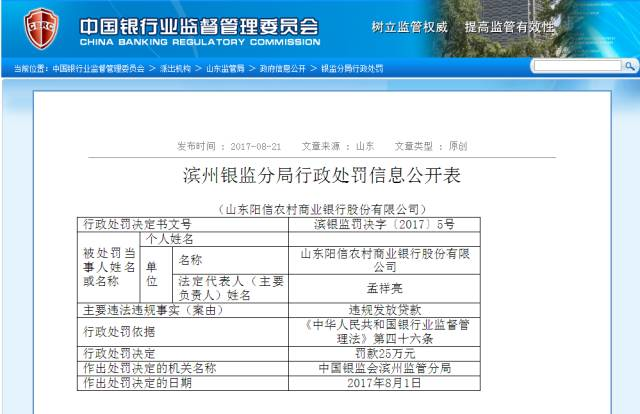Click cell 行政处罚依据

click(x=183, y=332)
